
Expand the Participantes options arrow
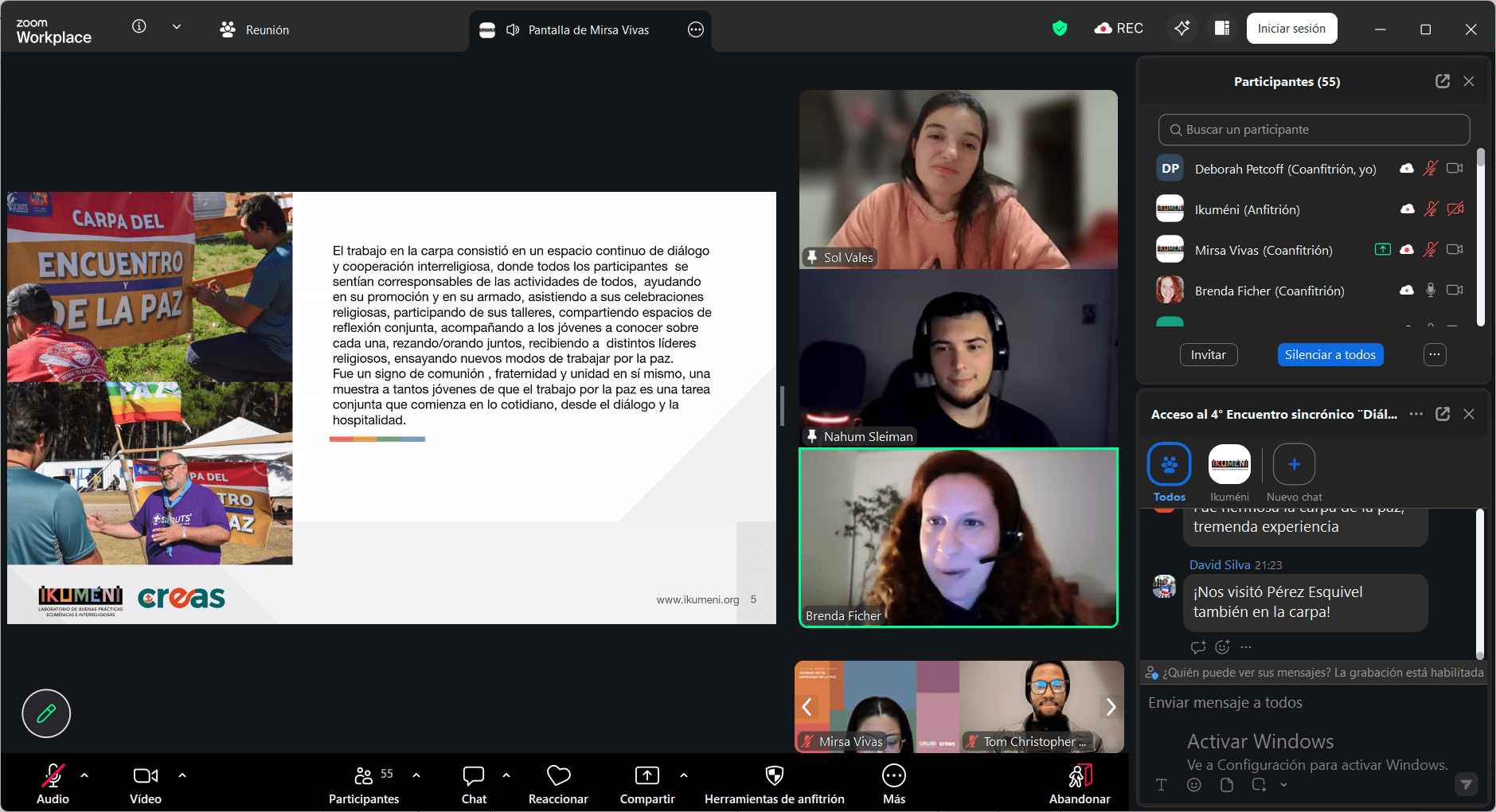pyautogui.click(x=416, y=775)
